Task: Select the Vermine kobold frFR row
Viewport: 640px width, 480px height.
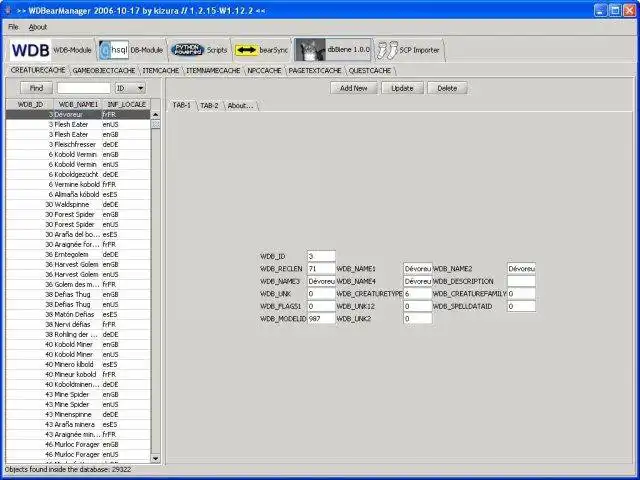Action: [78, 184]
